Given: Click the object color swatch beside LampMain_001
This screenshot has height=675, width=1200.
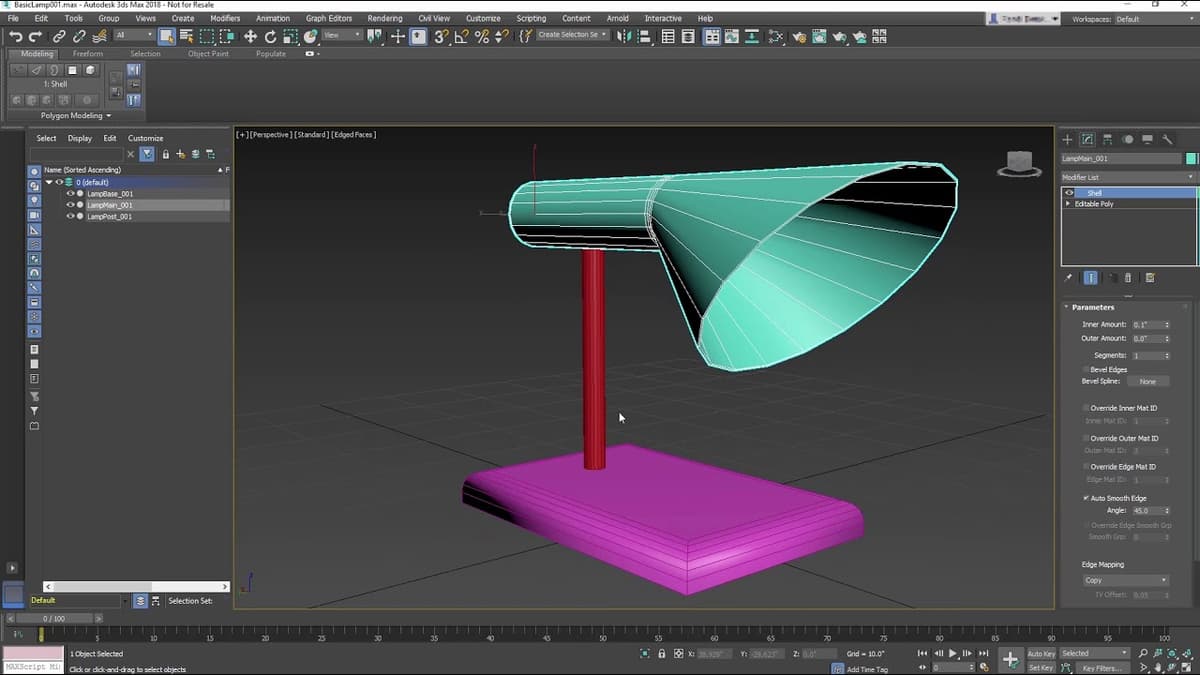Looking at the screenshot, I should click(1191, 159).
